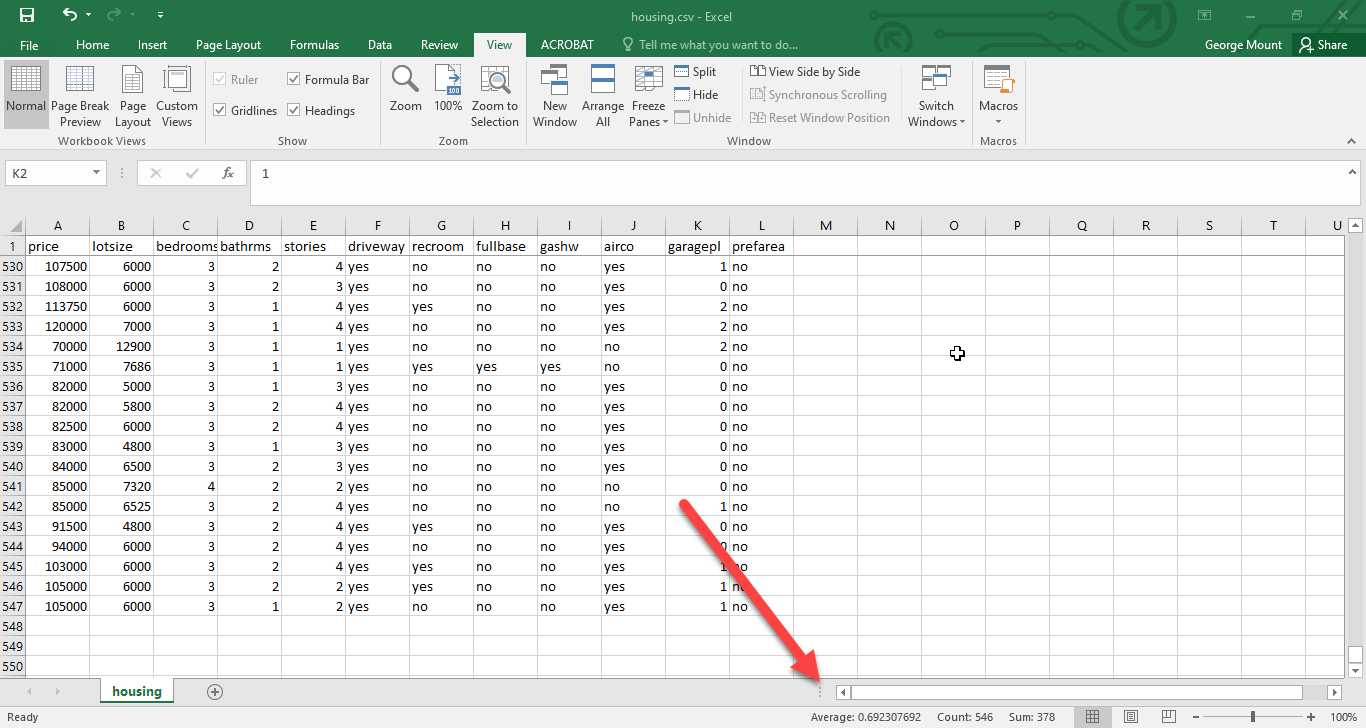This screenshot has width=1366, height=728.
Task: Open Page Layout view in ribbon
Action: click(133, 96)
